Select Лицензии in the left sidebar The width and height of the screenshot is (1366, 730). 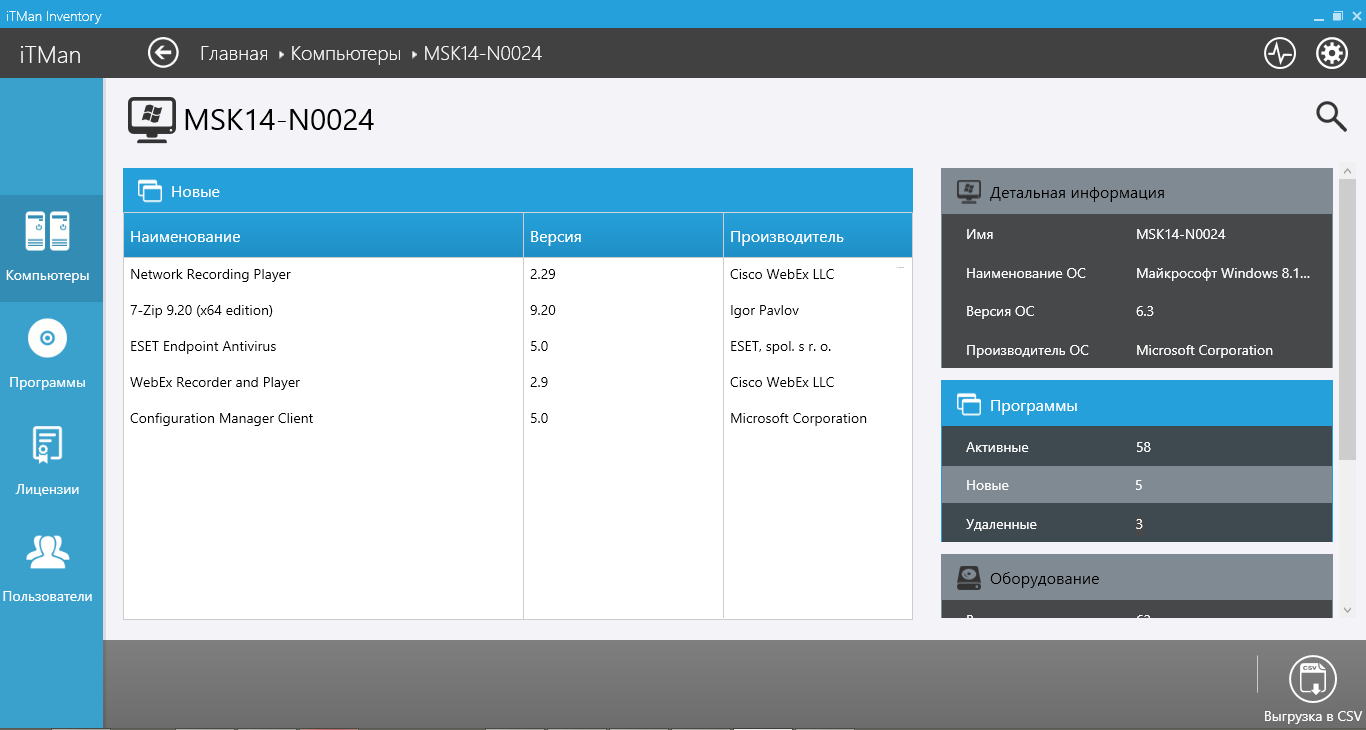(x=47, y=460)
